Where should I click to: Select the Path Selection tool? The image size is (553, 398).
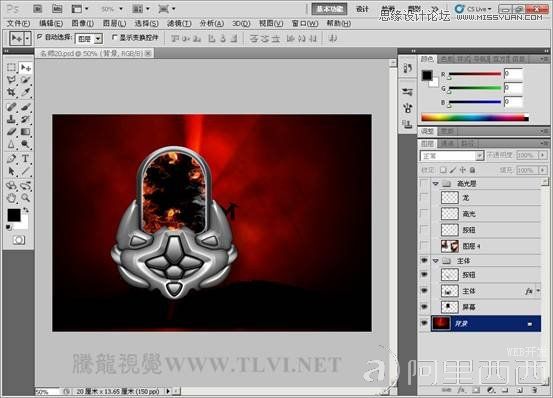tap(11, 171)
